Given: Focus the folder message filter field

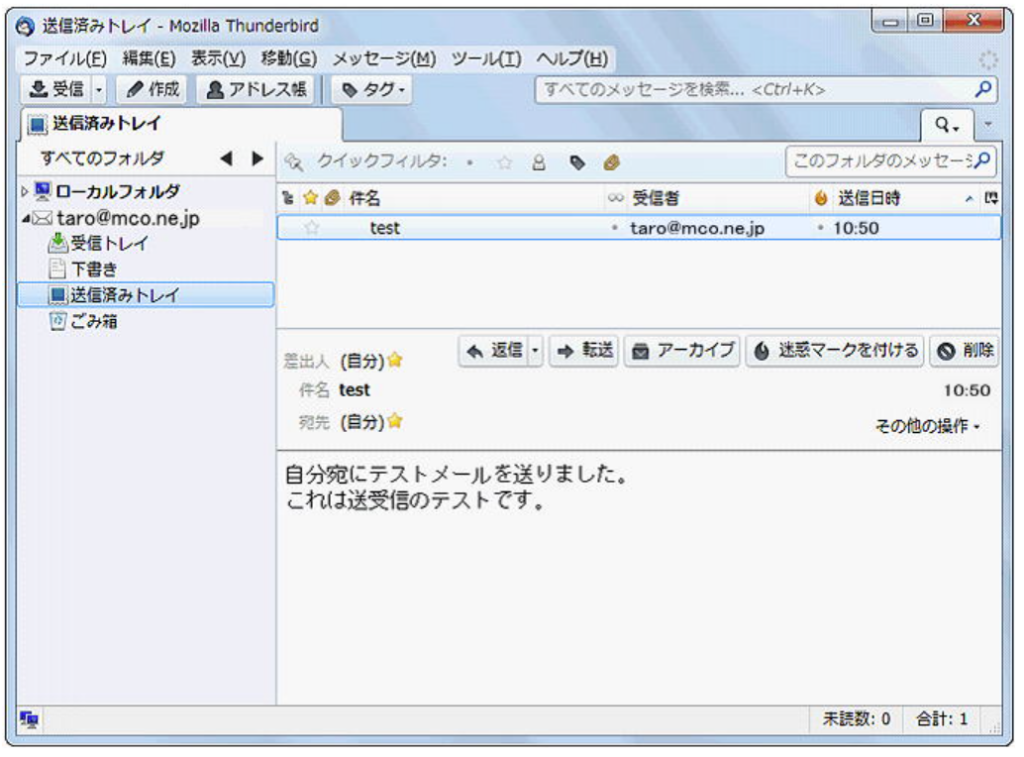Looking at the screenshot, I should coord(891,161).
